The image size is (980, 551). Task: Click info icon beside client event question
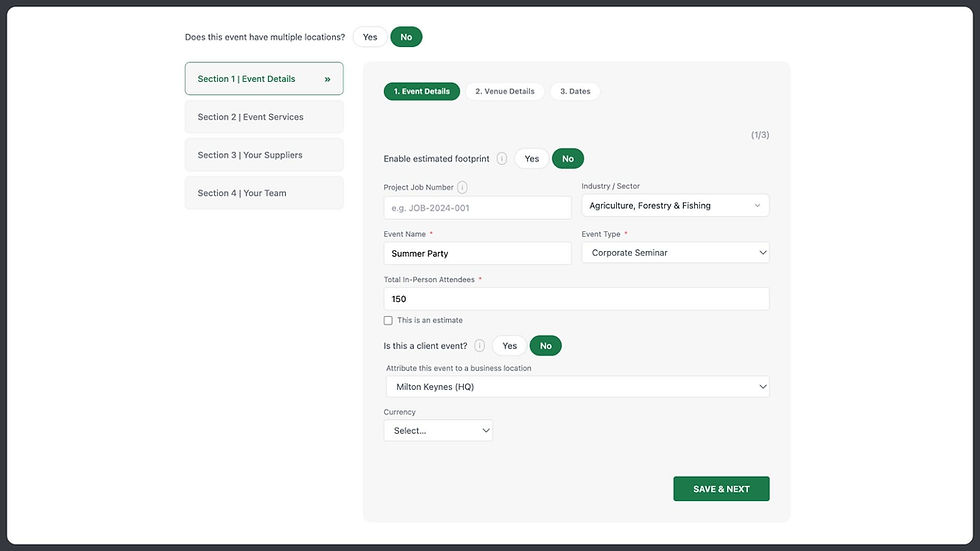[479, 345]
